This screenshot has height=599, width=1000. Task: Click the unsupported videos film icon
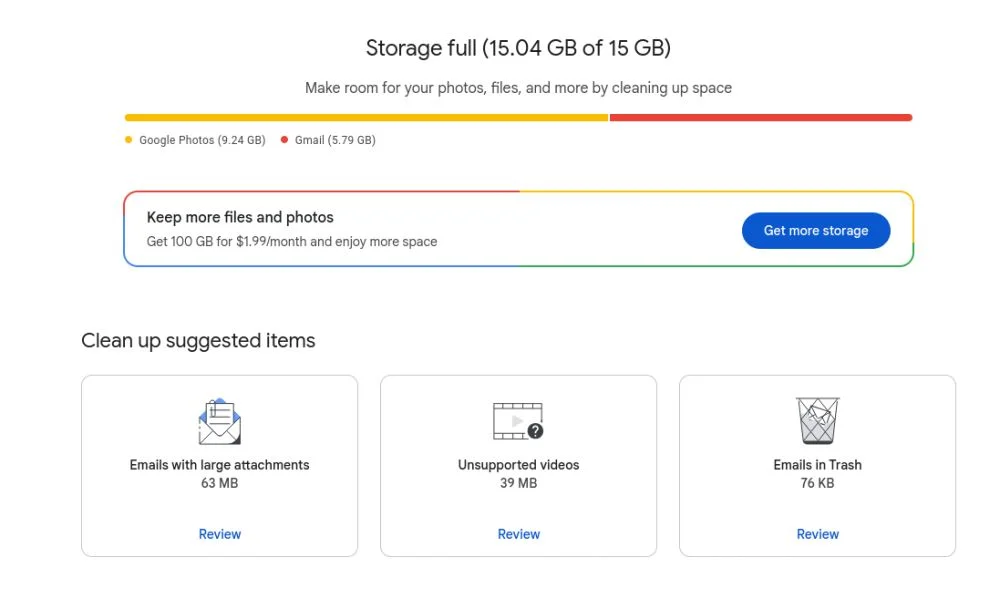[x=518, y=421]
